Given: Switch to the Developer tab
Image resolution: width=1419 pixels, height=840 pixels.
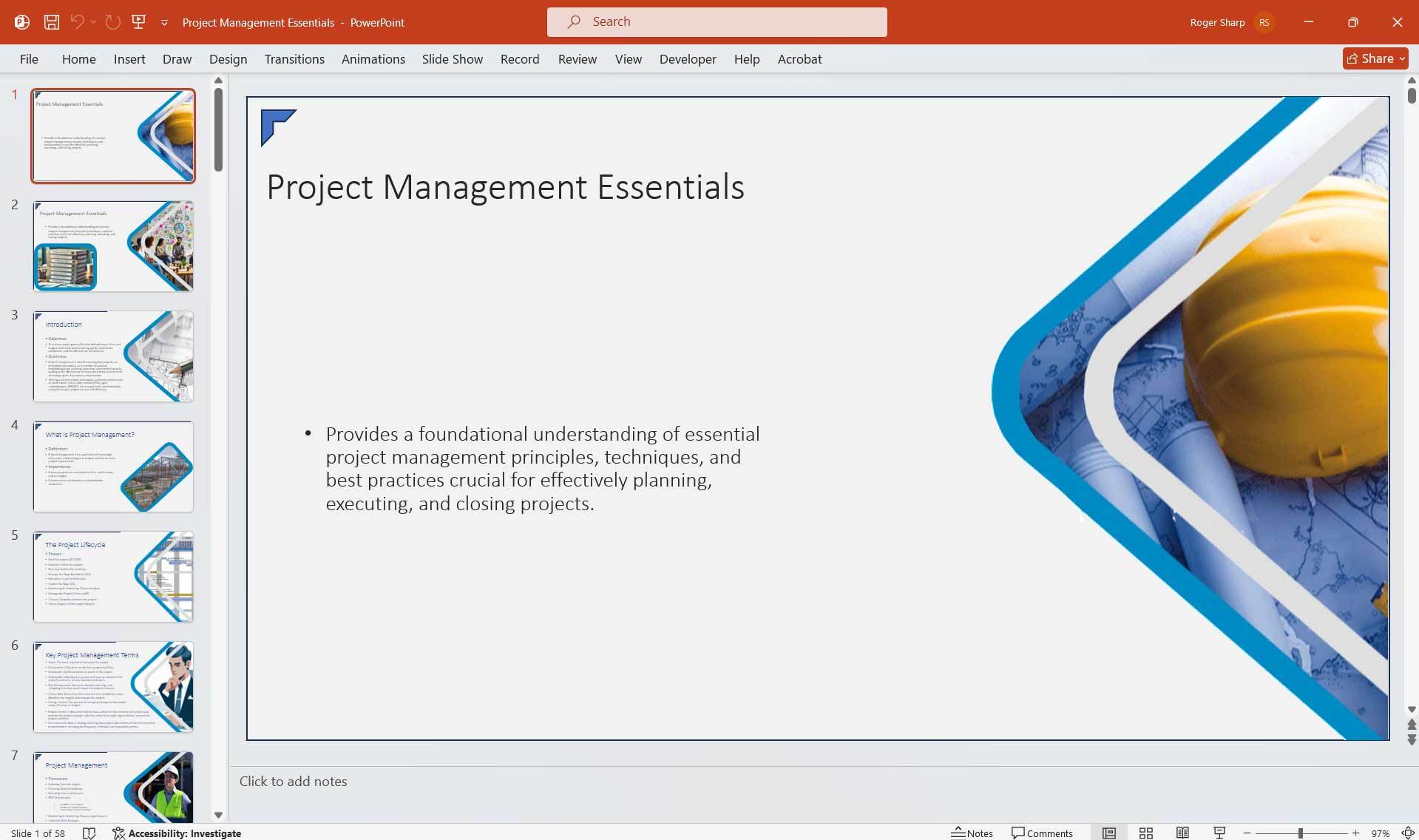Looking at the screenshot, I should click(x=687, y=58).
